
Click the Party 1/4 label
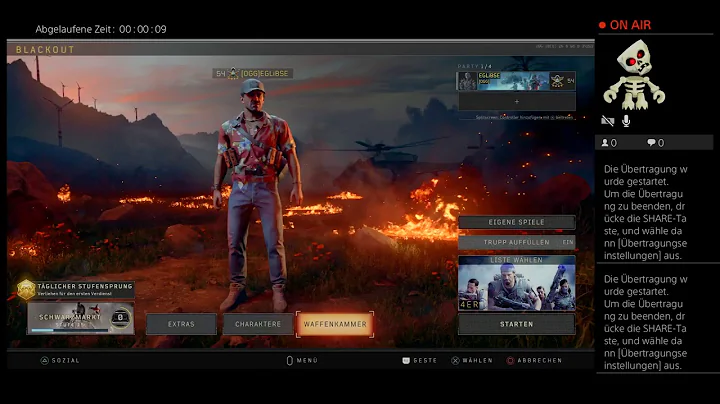pyautogui.click(x=474, y=67)
